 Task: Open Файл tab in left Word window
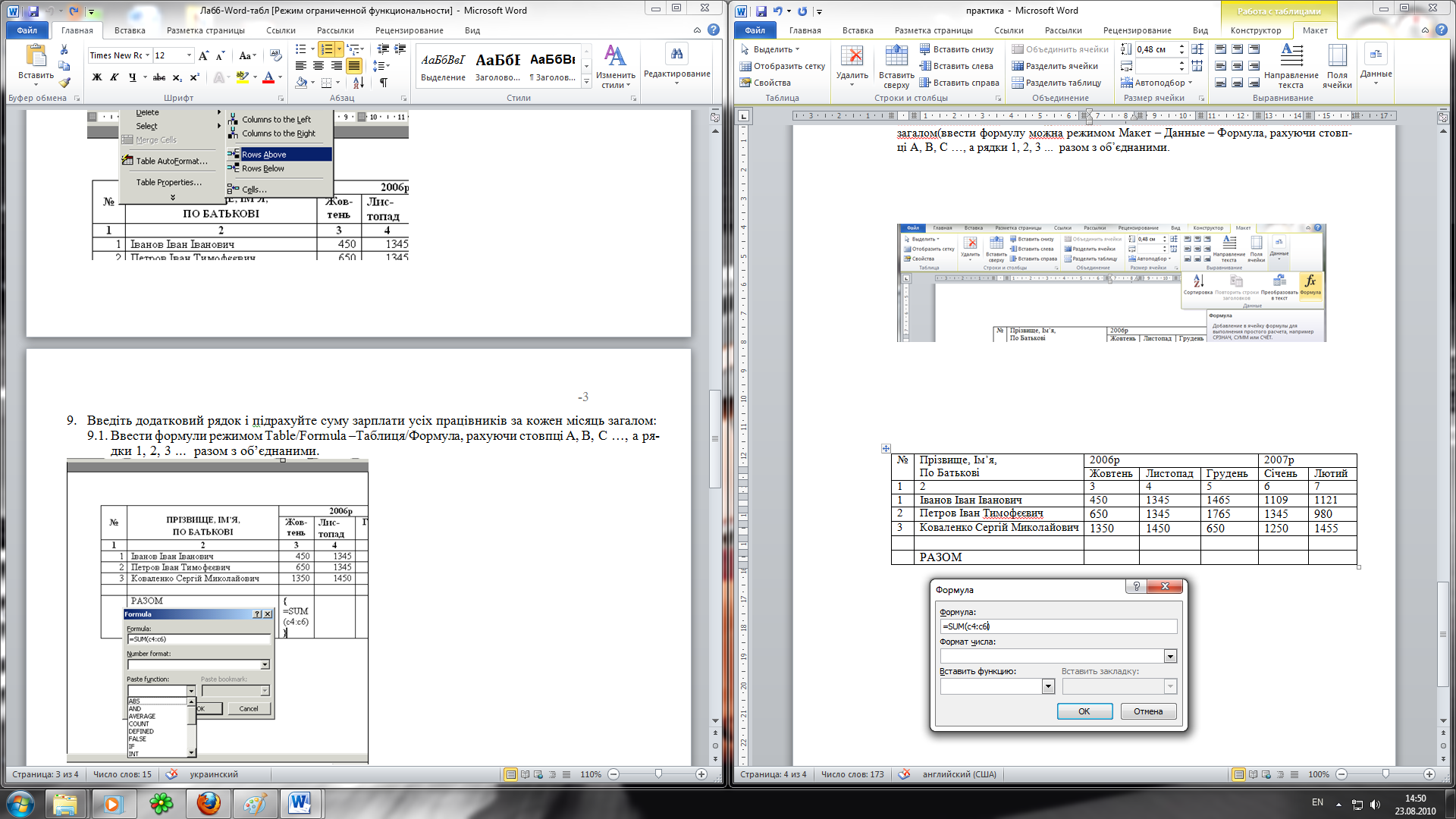pyautogui.click(x=27, y=30)
